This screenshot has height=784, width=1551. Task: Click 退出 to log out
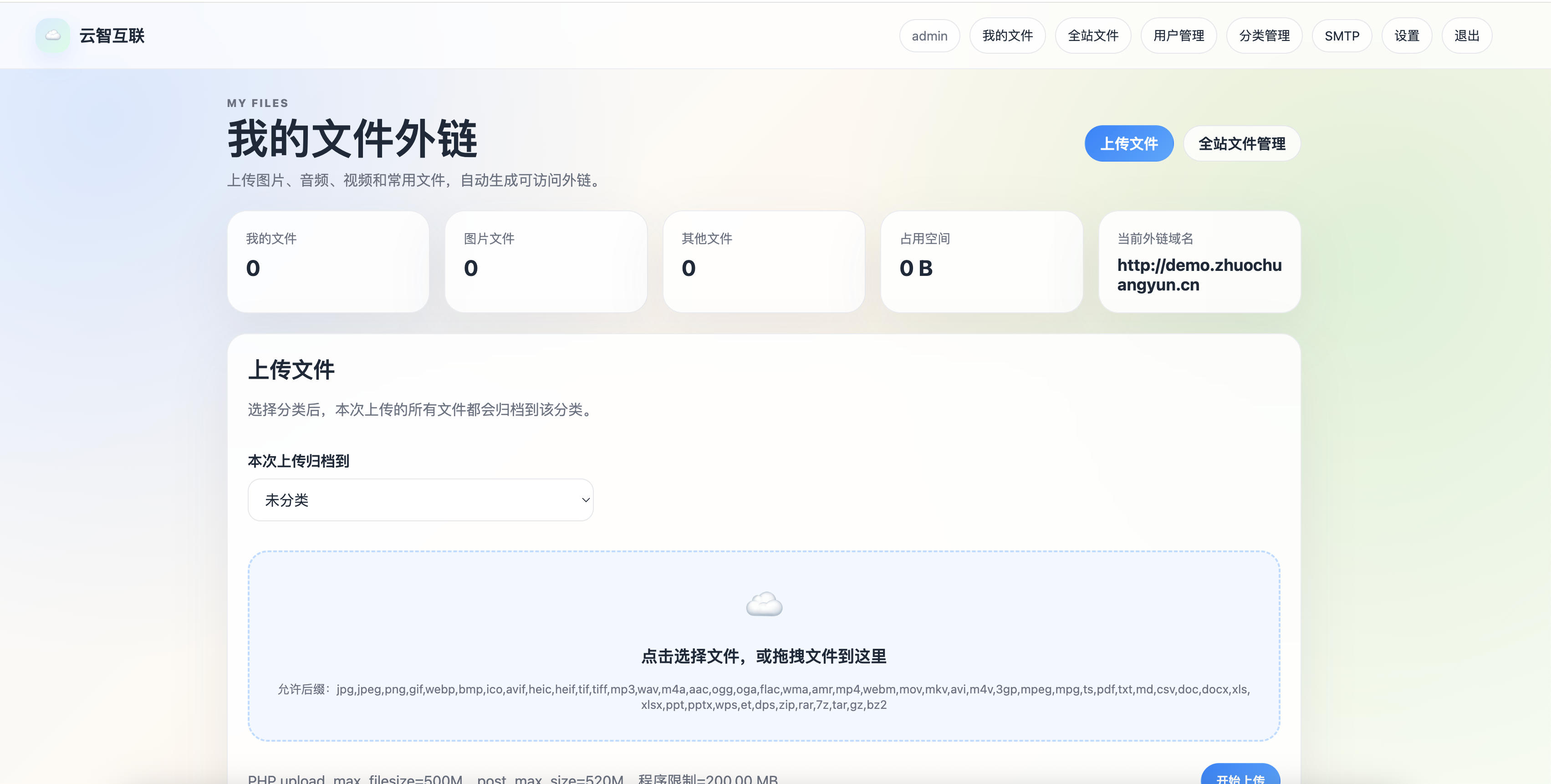click(1467, 36)
